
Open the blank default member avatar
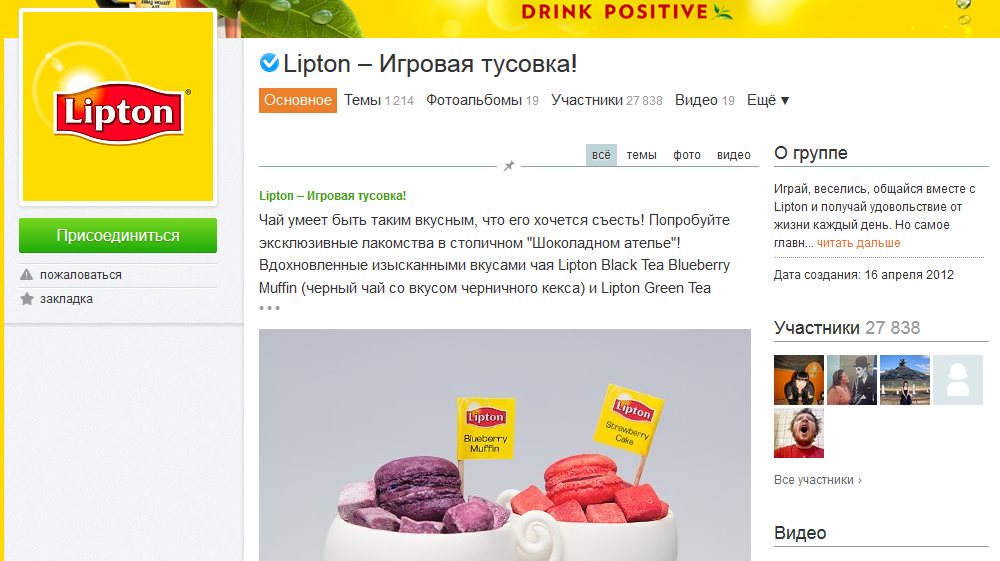point(957,380)
